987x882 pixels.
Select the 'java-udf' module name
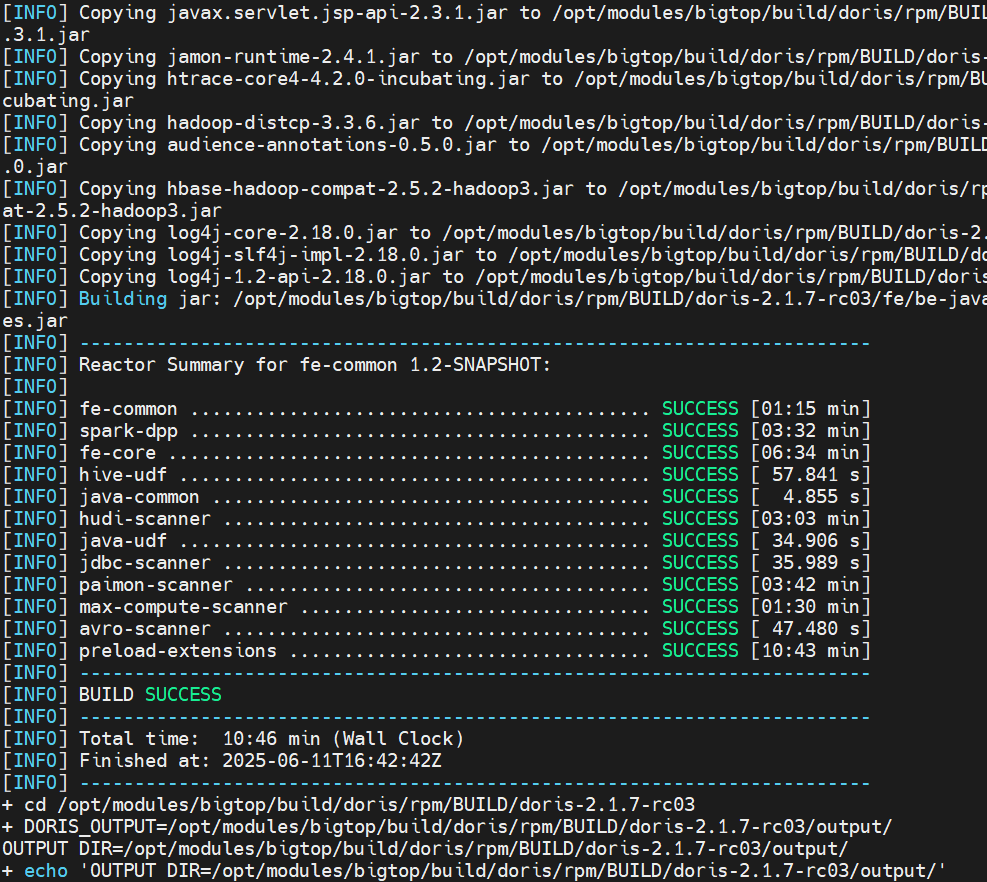tap(123, 541)
